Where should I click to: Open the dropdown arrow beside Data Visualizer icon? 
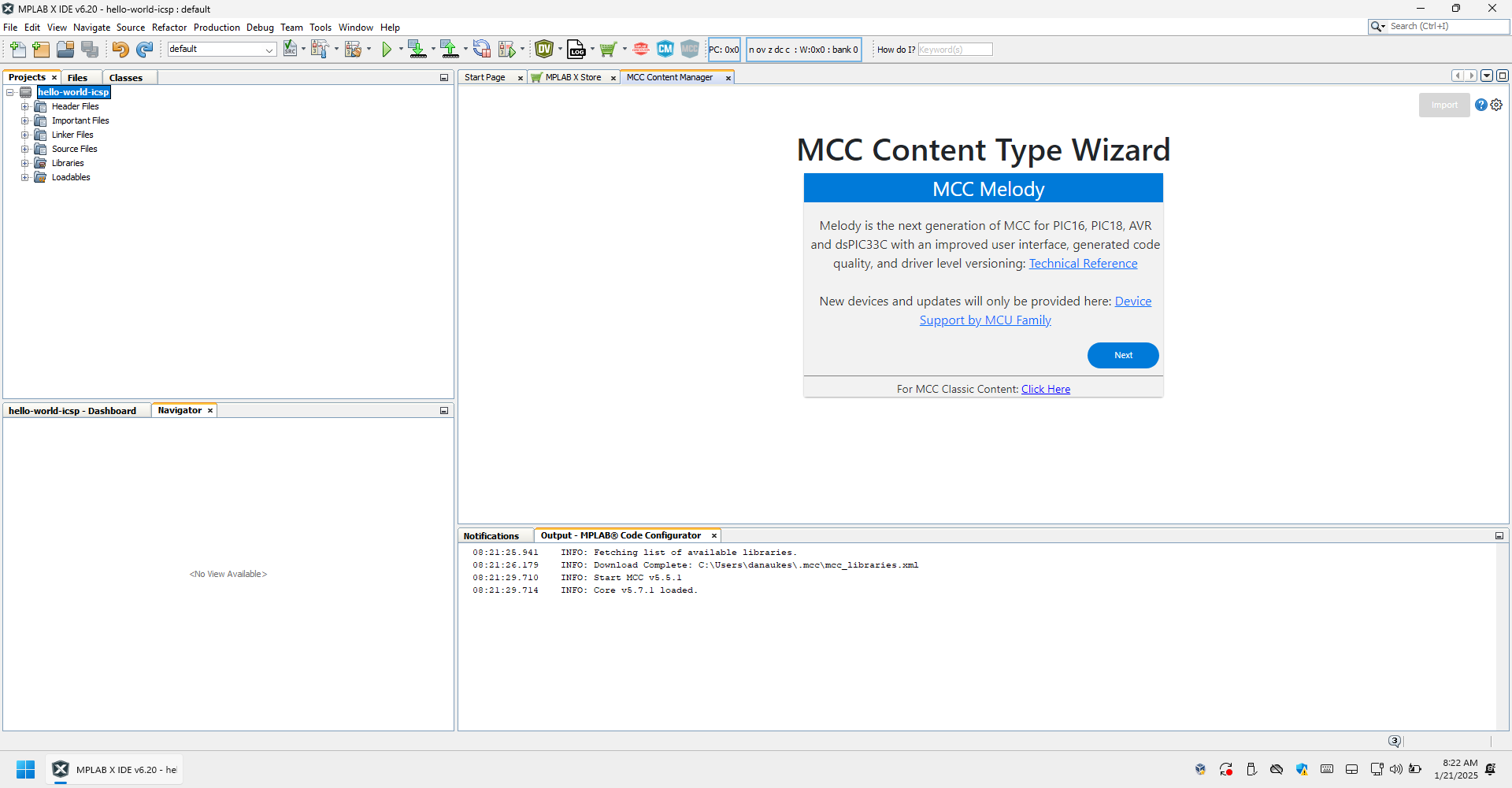coord(560,49)
